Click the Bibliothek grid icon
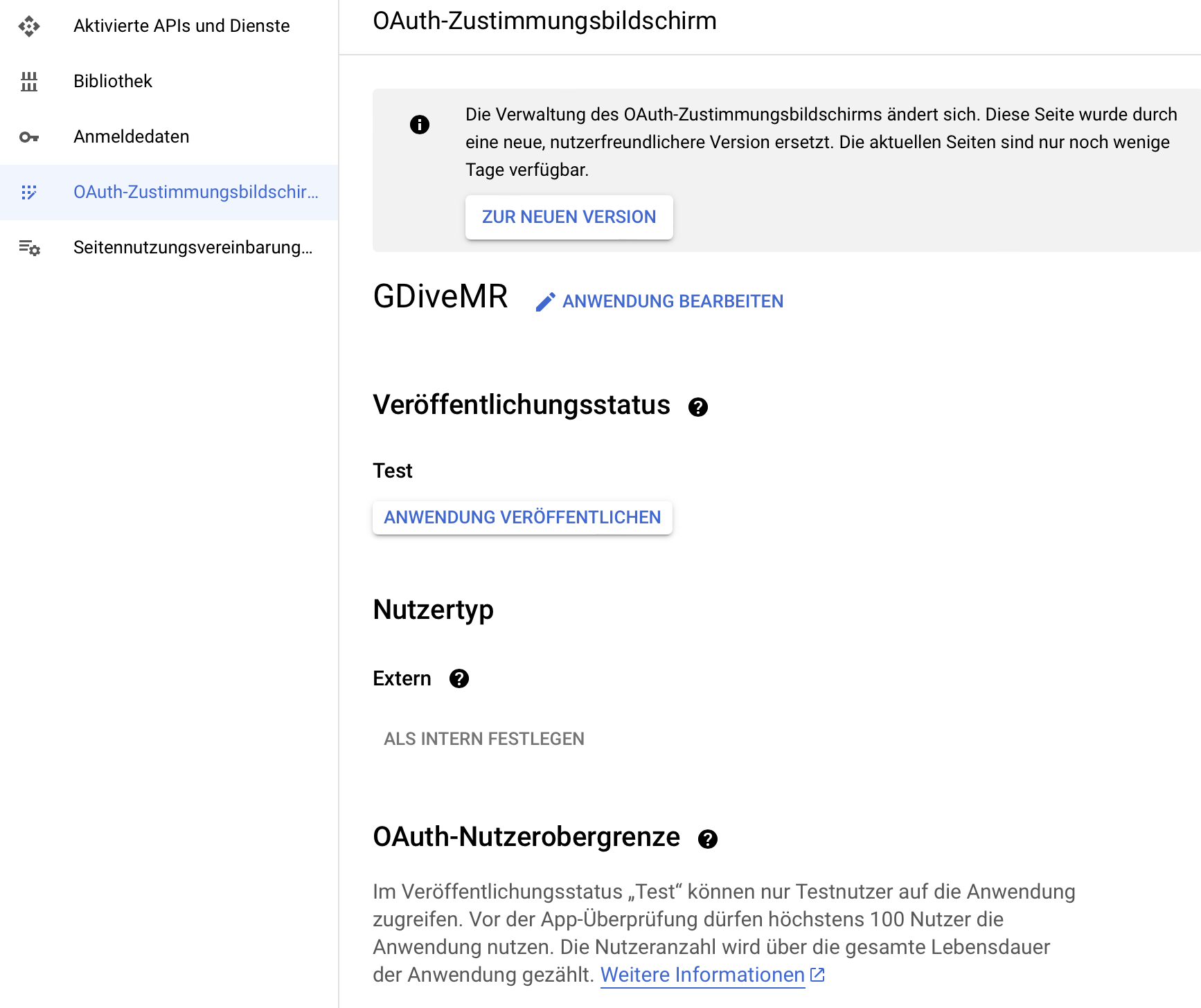This screenshot has height=1008, width=1201. coord(29,82)
